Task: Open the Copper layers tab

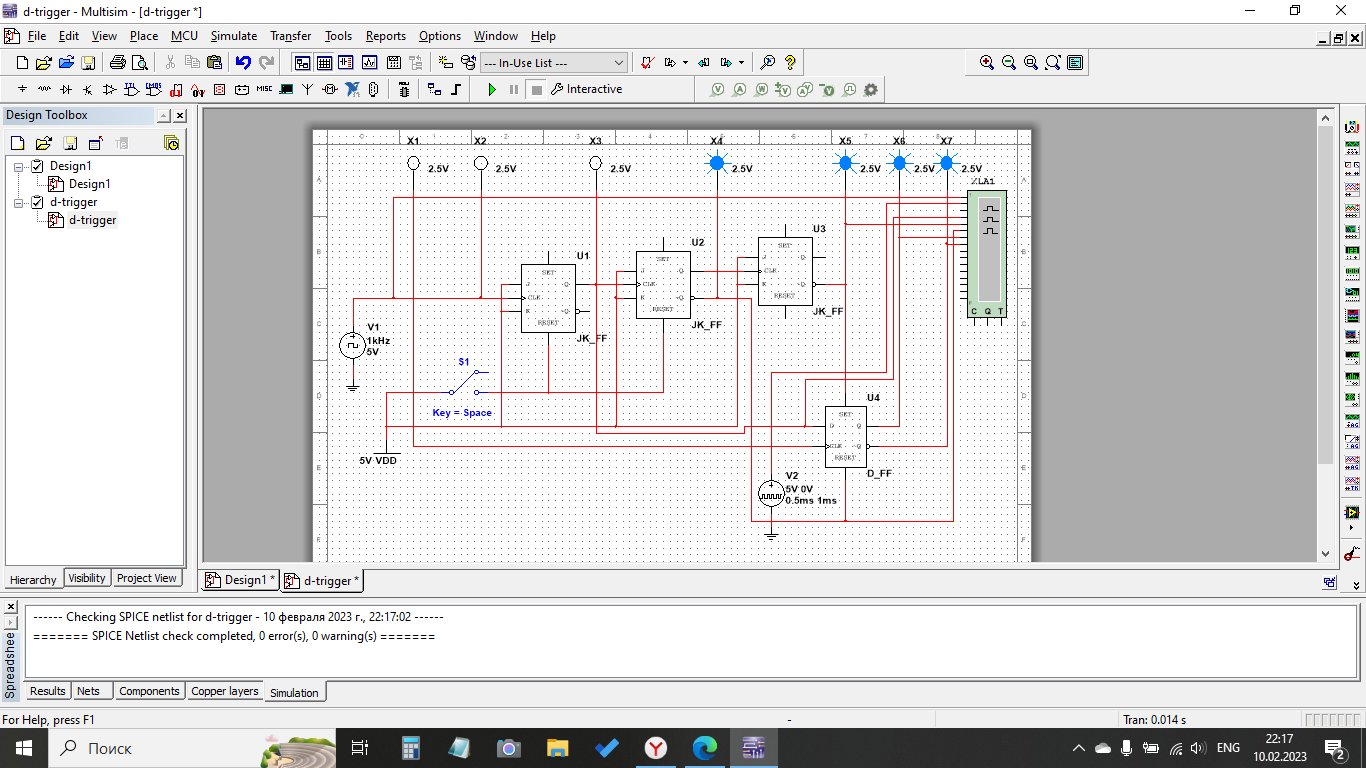Action: pos(225,691)
